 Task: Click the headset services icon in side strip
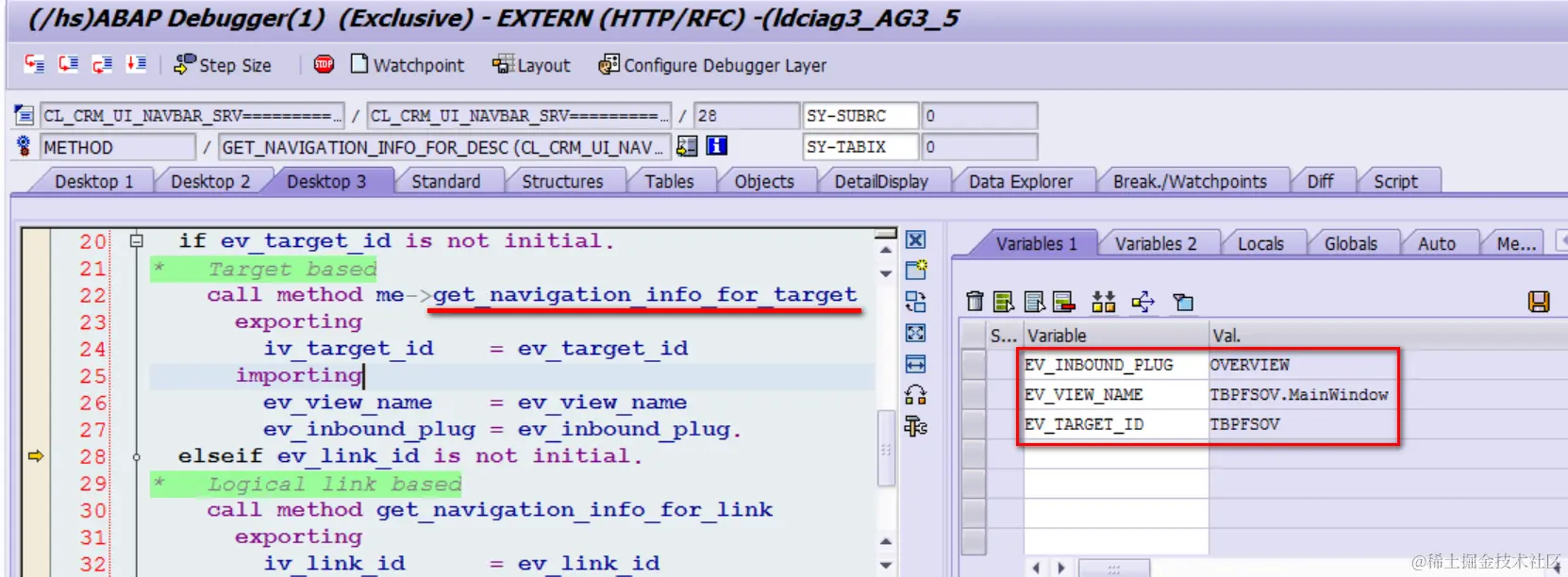(915, 395)
